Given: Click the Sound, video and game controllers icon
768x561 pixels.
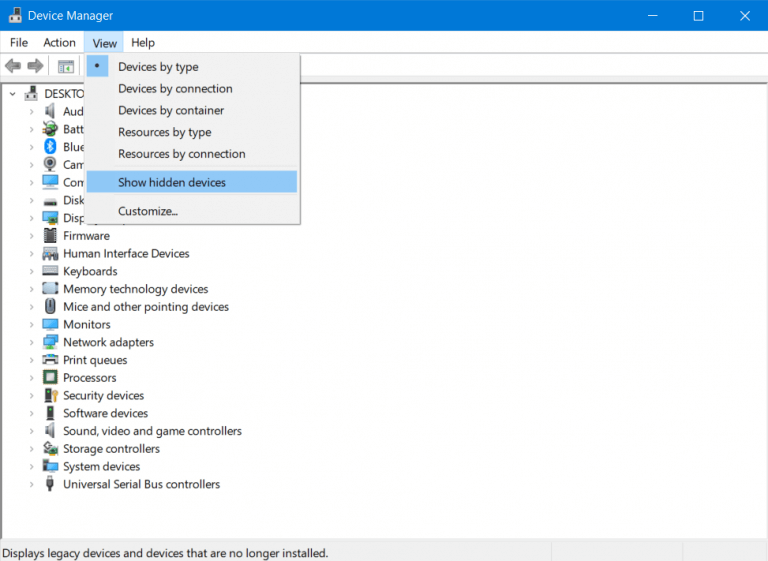Looking at the screenshot, I should (50, 431).
